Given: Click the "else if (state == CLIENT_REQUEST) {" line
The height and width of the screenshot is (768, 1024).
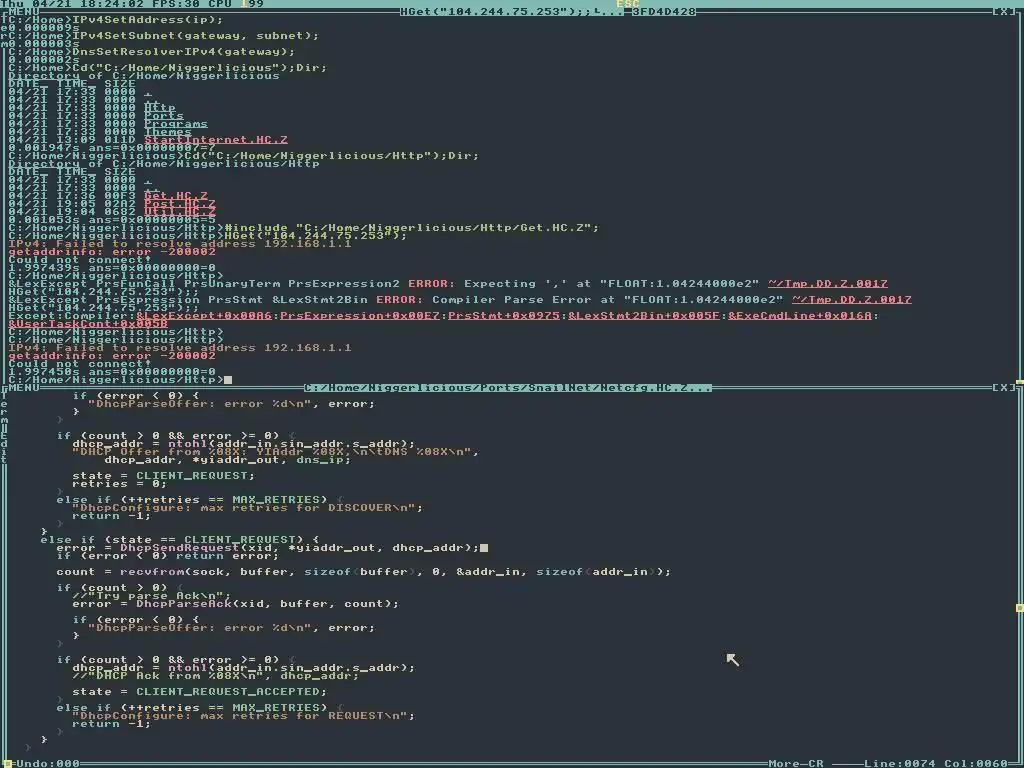Looking at the screenshot, I should (x=180, y=540).
